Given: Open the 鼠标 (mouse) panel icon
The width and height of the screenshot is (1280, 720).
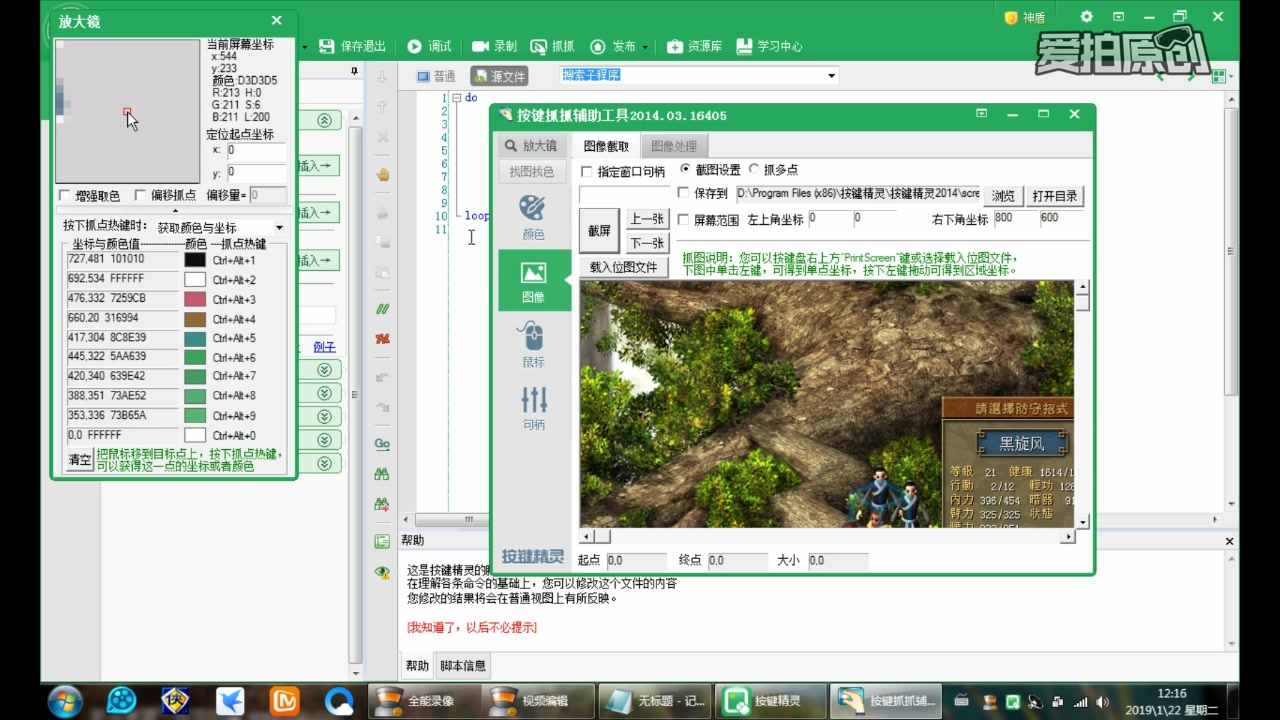Looking at the screenshot, I should point(534,344).
